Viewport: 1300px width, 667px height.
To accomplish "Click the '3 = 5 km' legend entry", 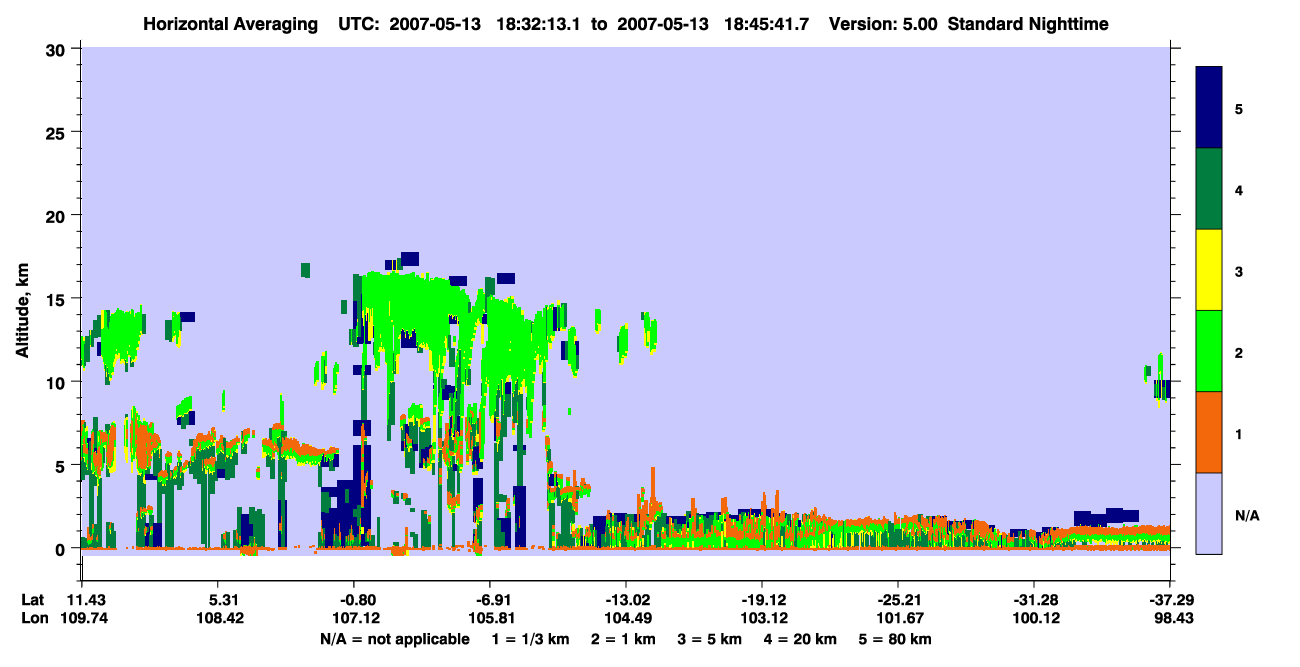I will [x=709, y=639].
